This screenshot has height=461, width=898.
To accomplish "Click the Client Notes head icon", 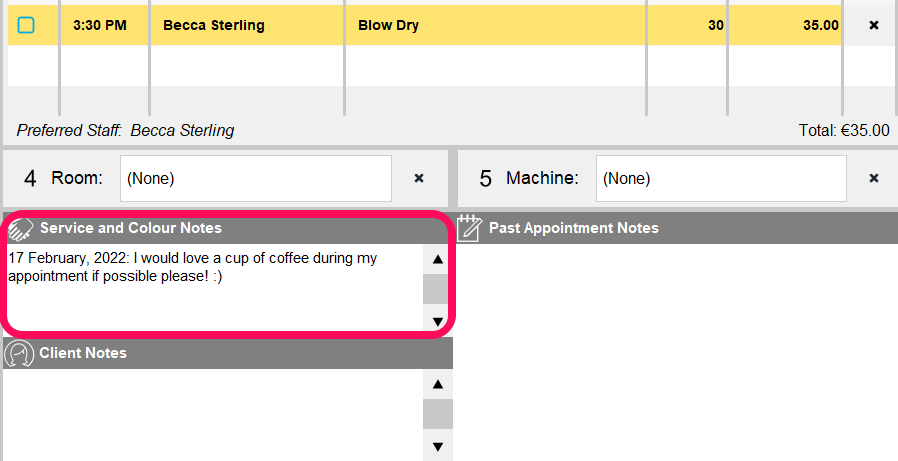I will pos(19,353).
